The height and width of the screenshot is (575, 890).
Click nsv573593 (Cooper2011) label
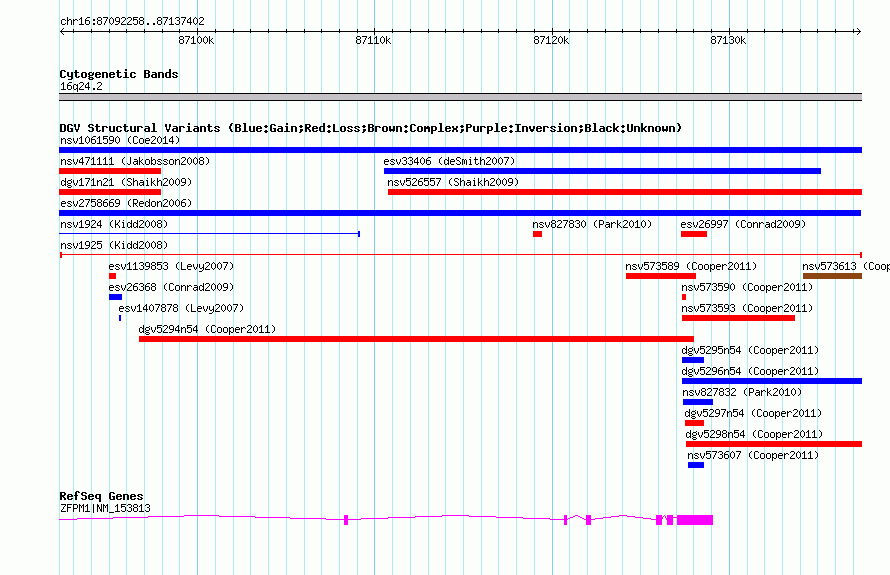click(x=747, y=308)
